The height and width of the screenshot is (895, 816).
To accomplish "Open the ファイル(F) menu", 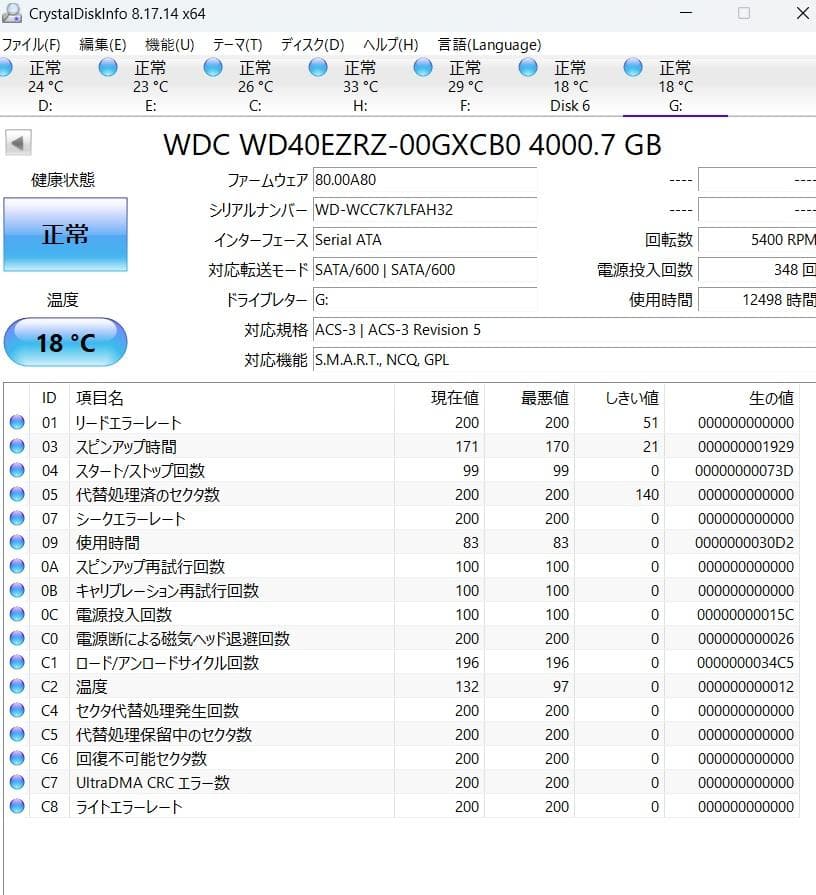I will point(31,45).
